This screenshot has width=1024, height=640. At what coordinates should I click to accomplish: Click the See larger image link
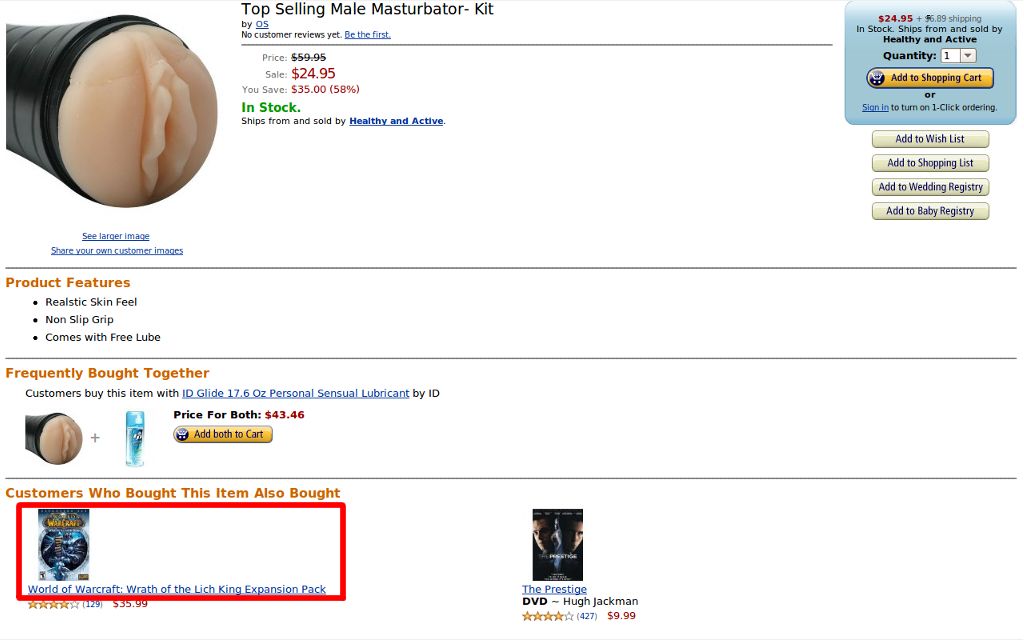[116, 236]
